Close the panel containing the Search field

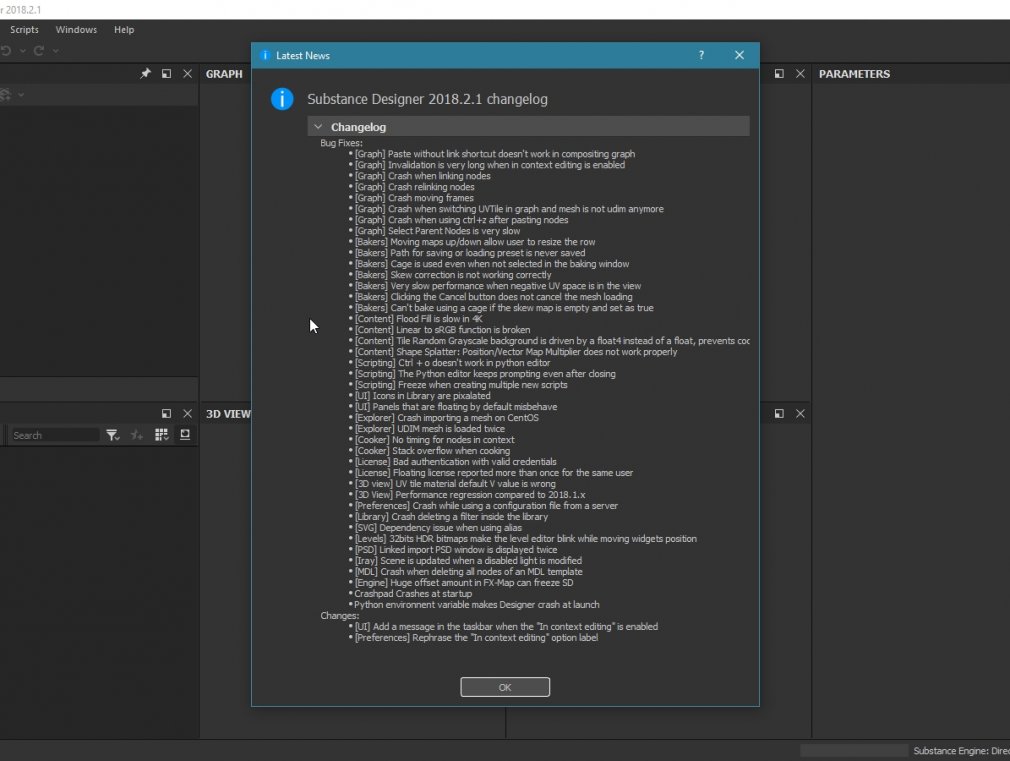click(187, 413)
